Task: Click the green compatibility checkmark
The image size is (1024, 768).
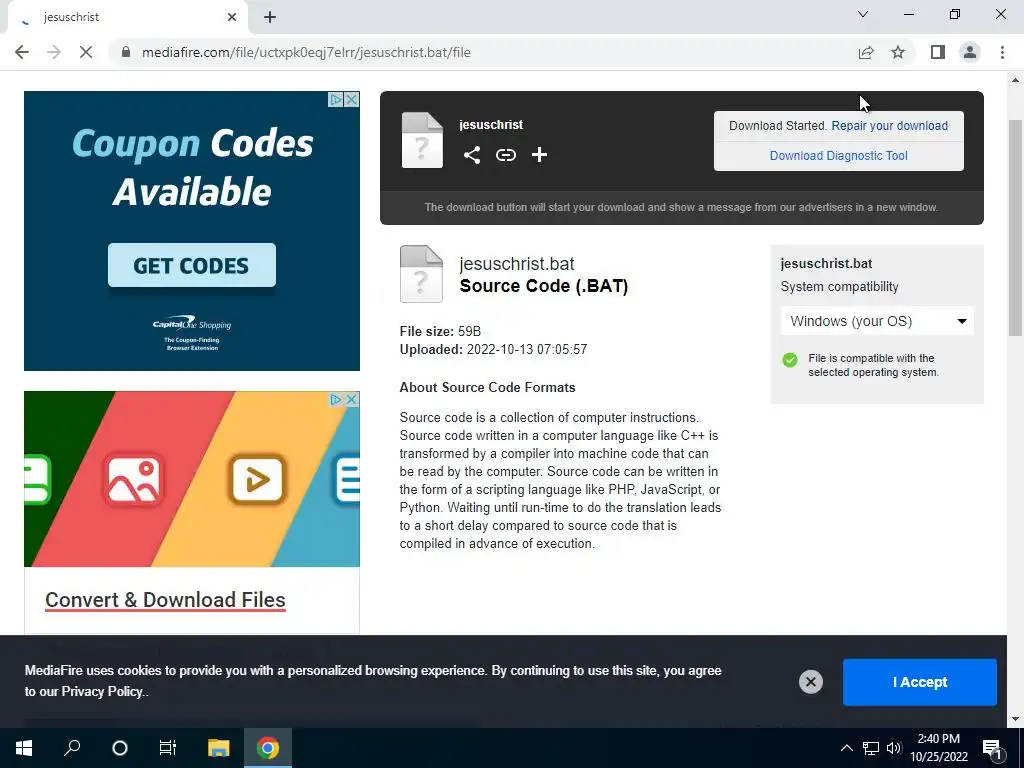Action: pyautogui.click(x=790, y=360)
